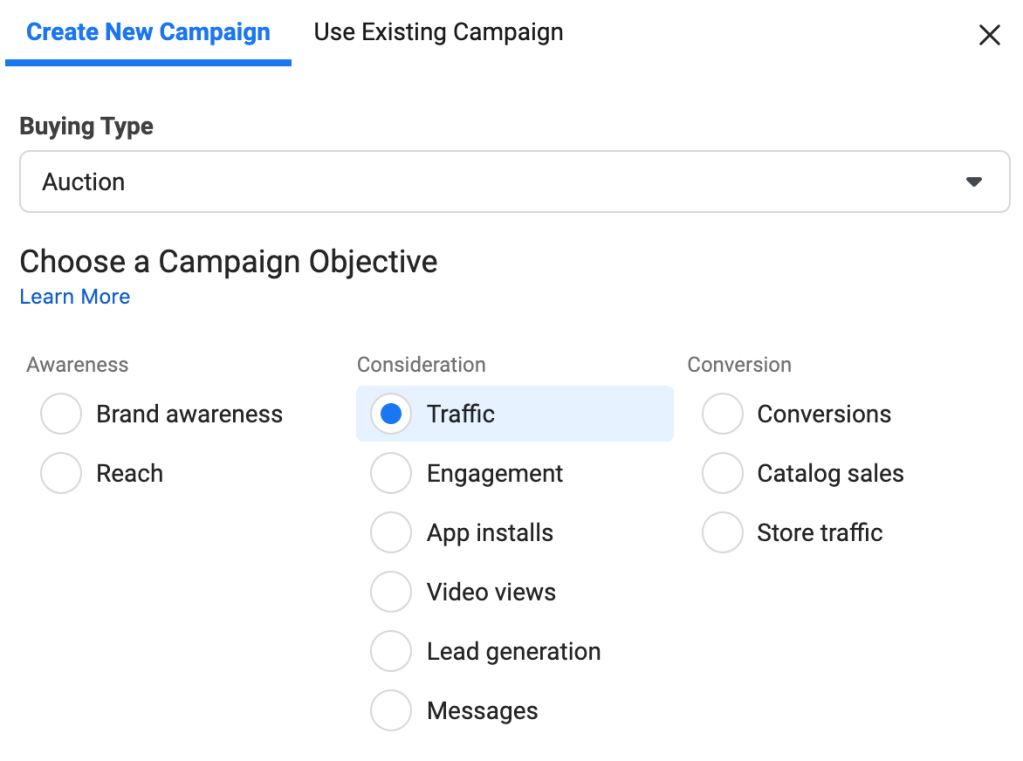This screenshot has height=761, width=1023.
Task: Select the Brand awareness objective
Action: pyautogui.click(x=61, y=414)
